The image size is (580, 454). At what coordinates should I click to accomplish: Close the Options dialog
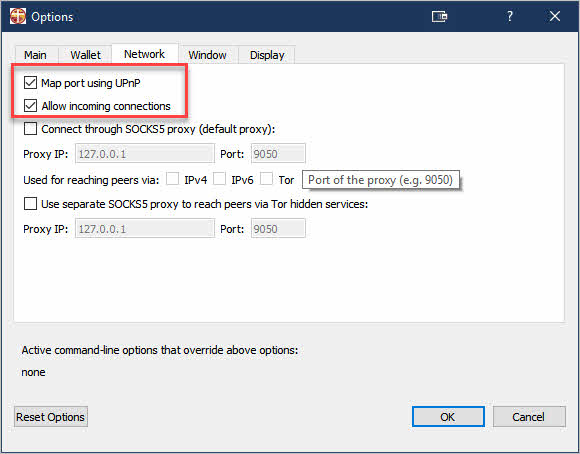click(x=554, y=16)
